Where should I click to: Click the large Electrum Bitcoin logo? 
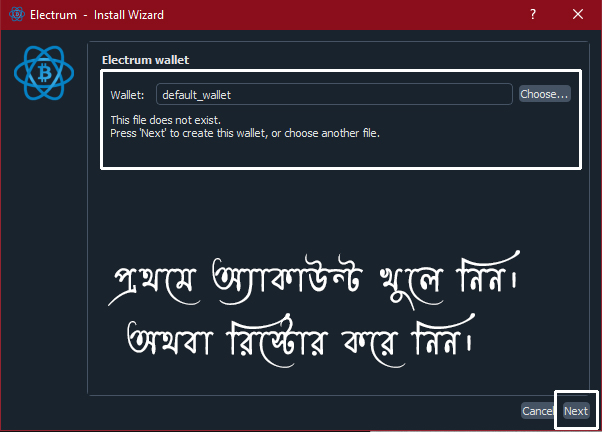coord(44,73)
